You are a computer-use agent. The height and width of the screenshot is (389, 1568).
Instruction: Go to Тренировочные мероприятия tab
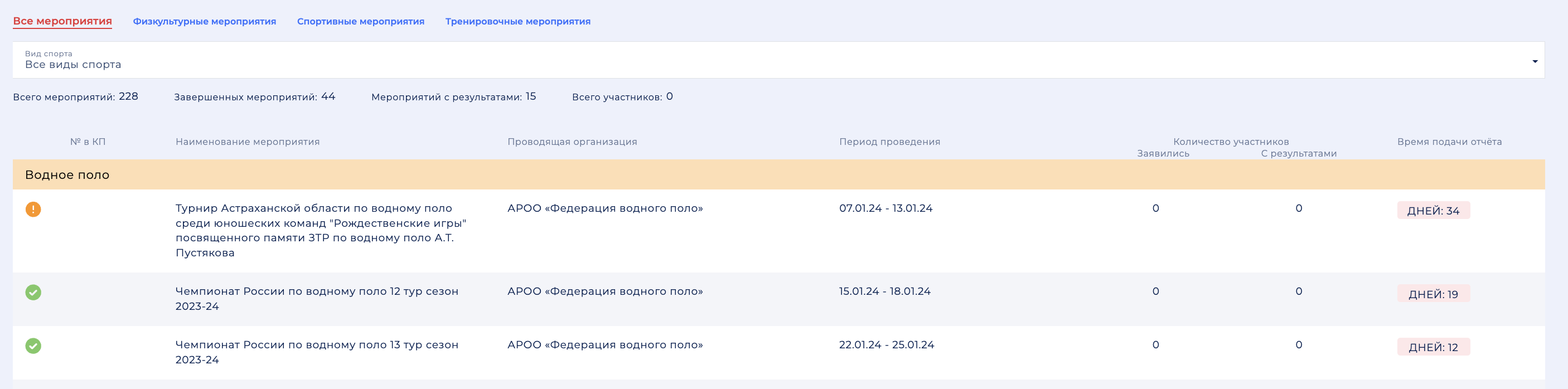point(517,21)
